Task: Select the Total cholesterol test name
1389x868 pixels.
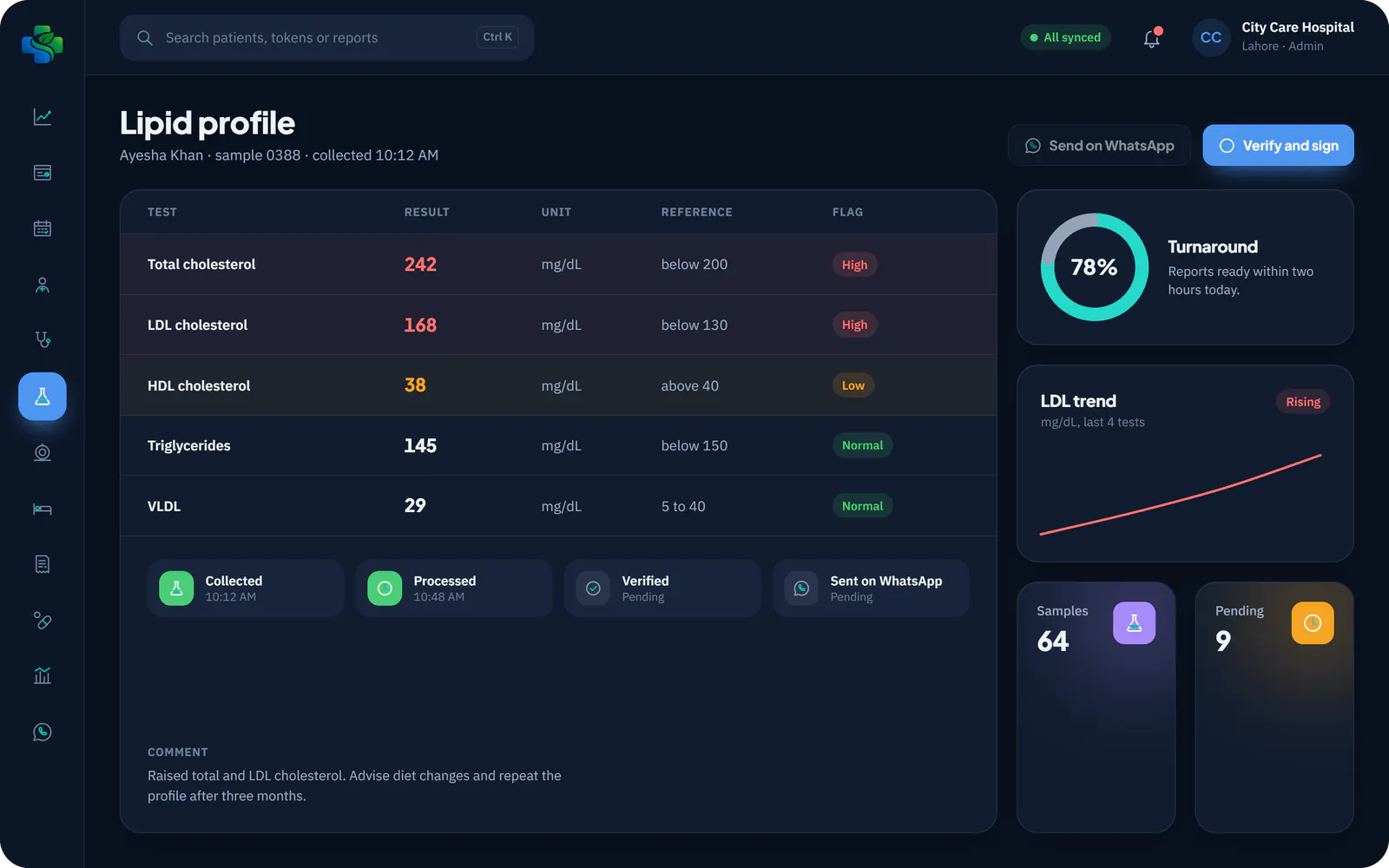Action: (201, 265)
